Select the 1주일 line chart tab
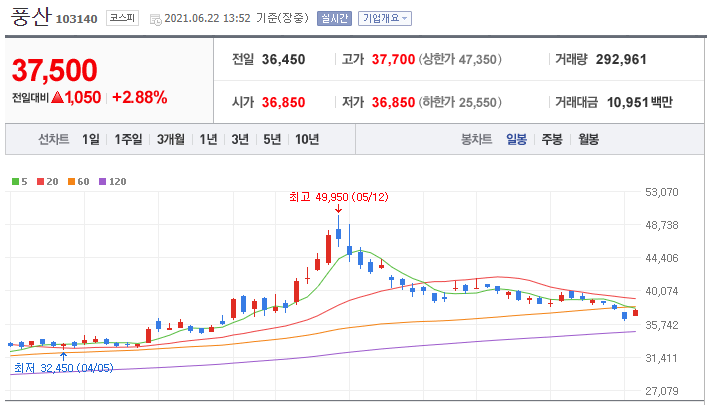Screen dimensions: 707x405 point(128,139)
